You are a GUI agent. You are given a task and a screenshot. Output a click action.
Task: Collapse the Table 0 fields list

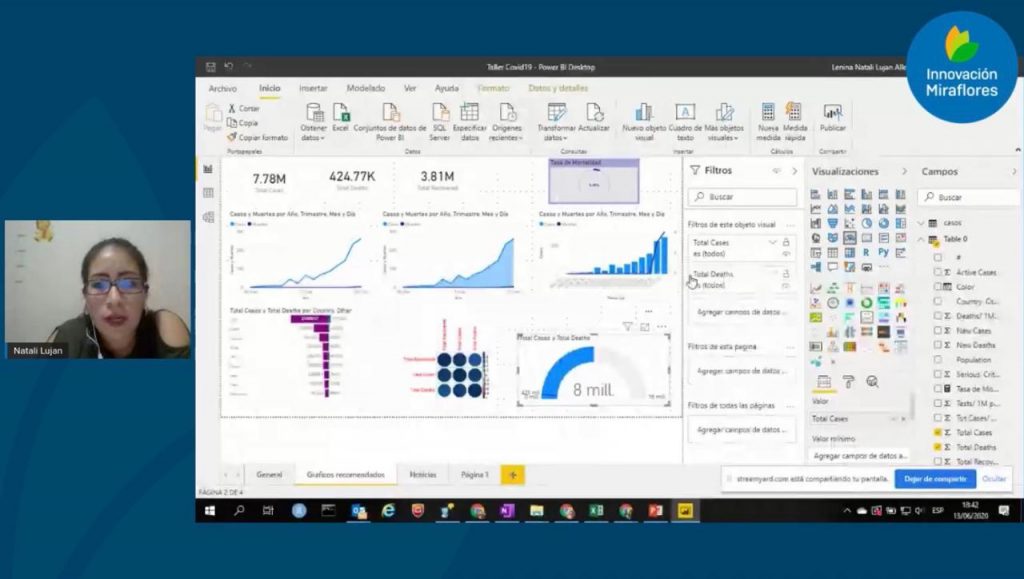pyautogui.click(x=921, y=239)
